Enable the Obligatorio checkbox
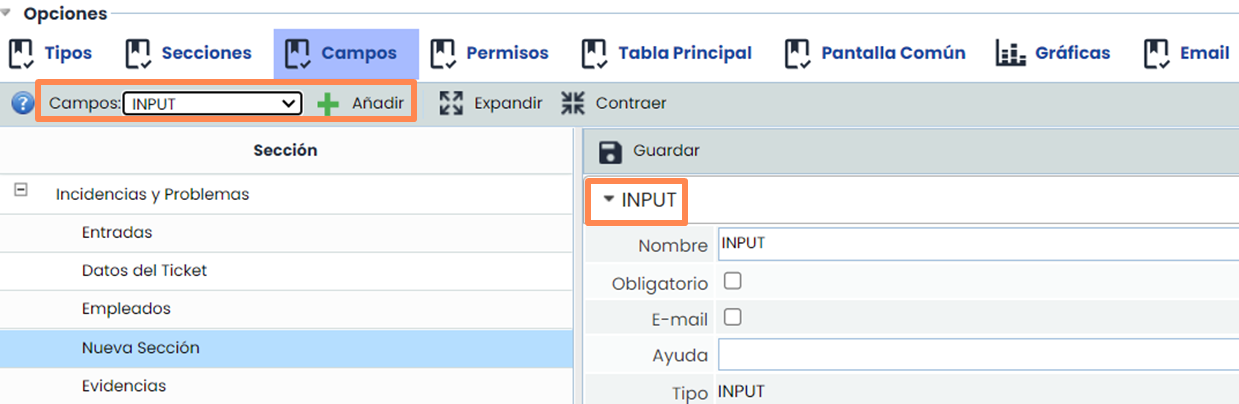Image resolution: width=1239 pixels, height=404 pixels. [732, 281]
